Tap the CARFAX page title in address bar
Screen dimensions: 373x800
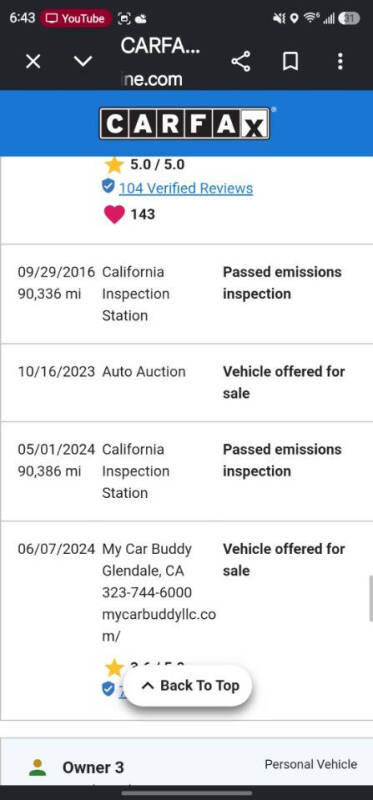[160, 46]
